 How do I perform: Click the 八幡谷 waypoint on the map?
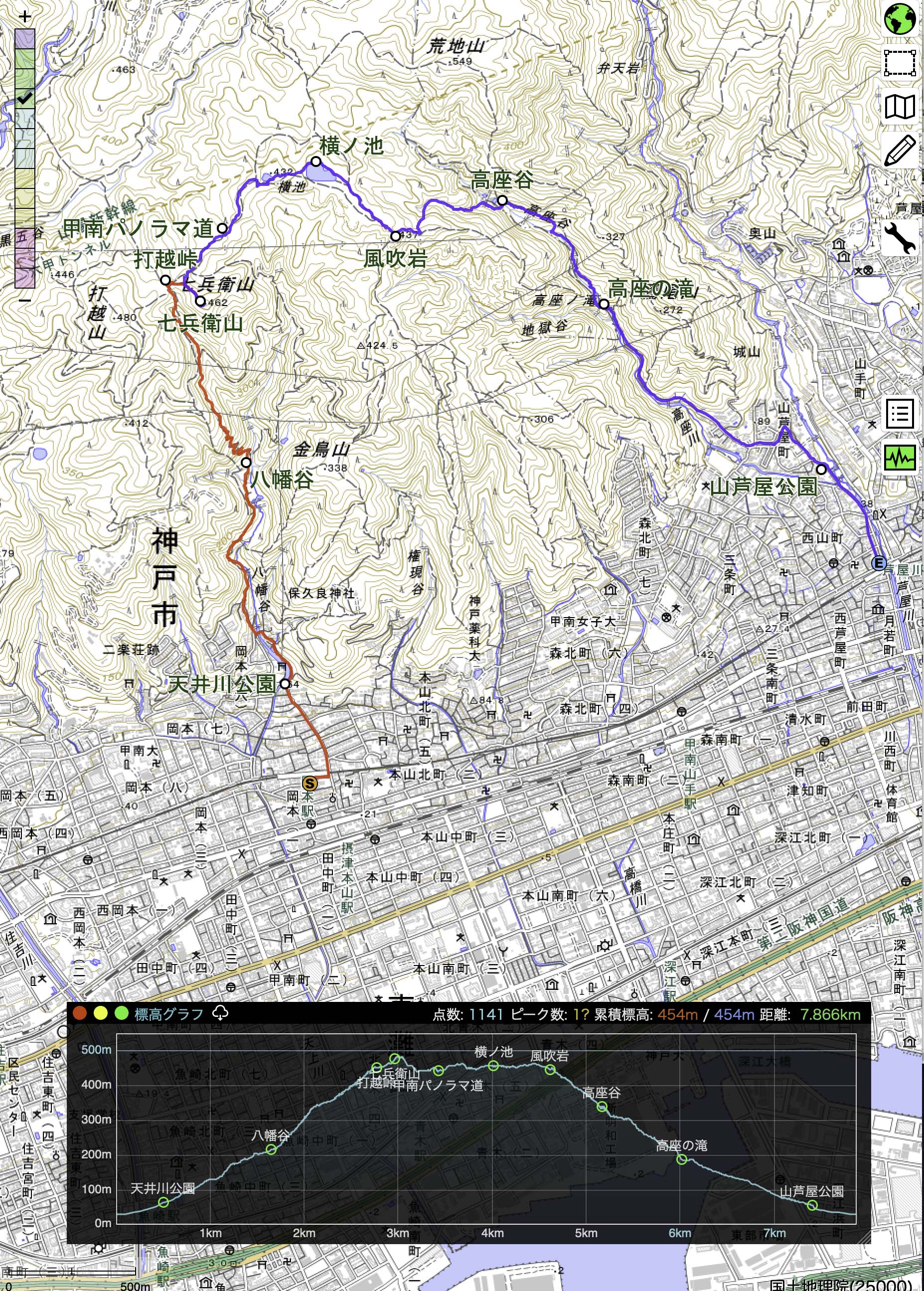(246, 463)
